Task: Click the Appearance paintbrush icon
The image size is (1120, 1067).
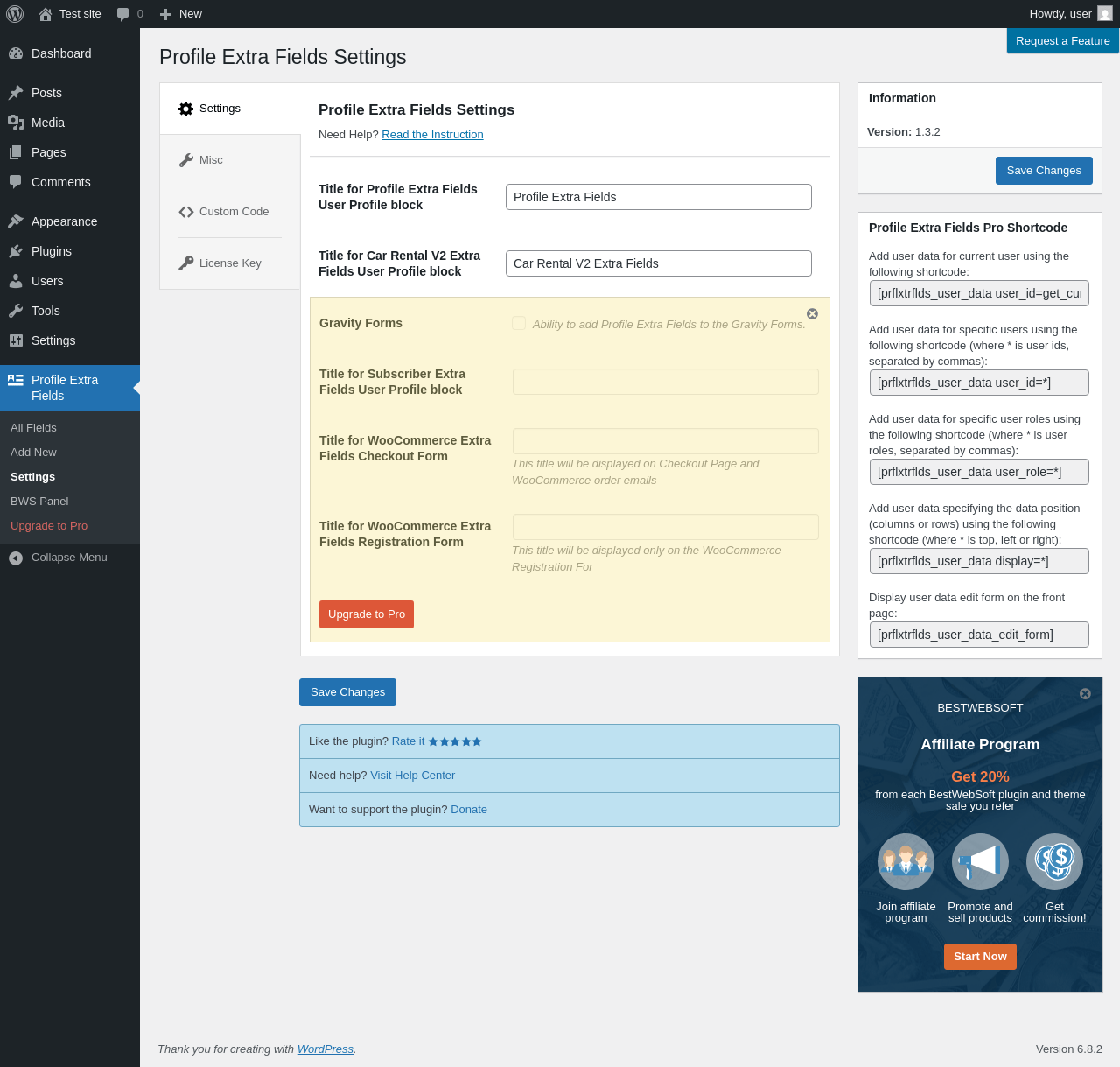Action: pos(16,221)
